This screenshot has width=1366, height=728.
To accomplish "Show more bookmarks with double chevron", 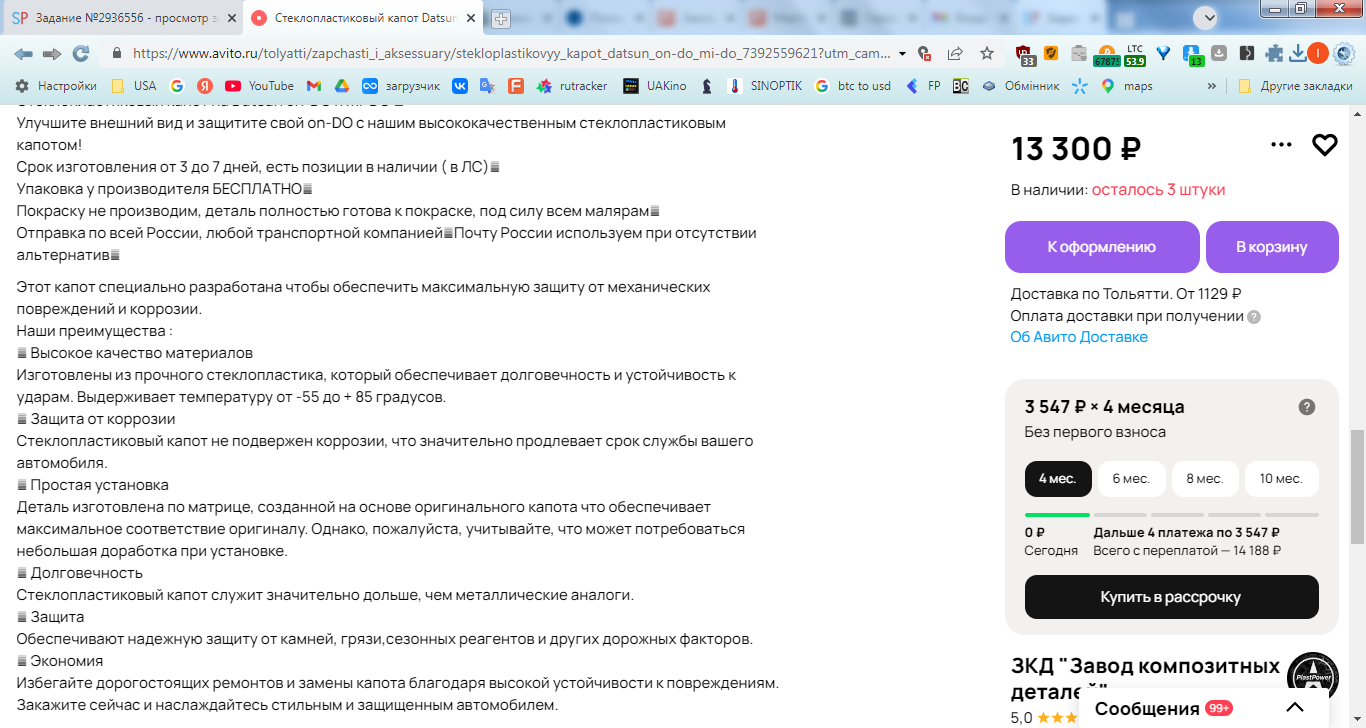I will click(1213, 86).
